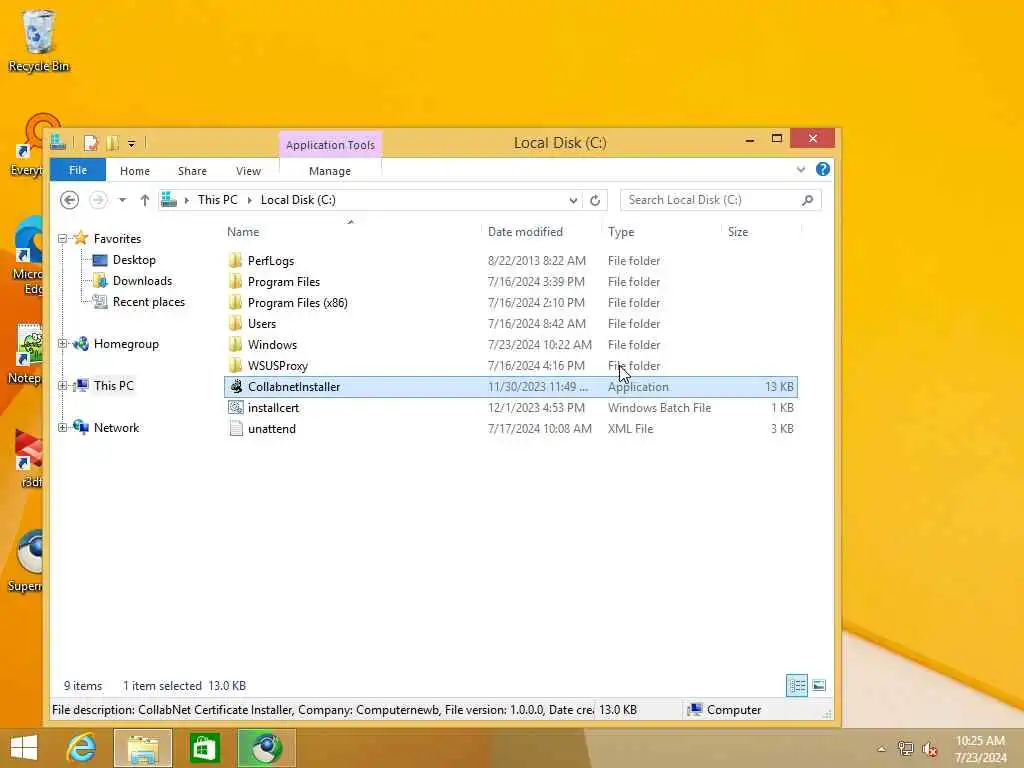The height and width of the screenshot is (768, 1024).
Task: Open File Explorer taskbar button
Action: tap(143, 748)
